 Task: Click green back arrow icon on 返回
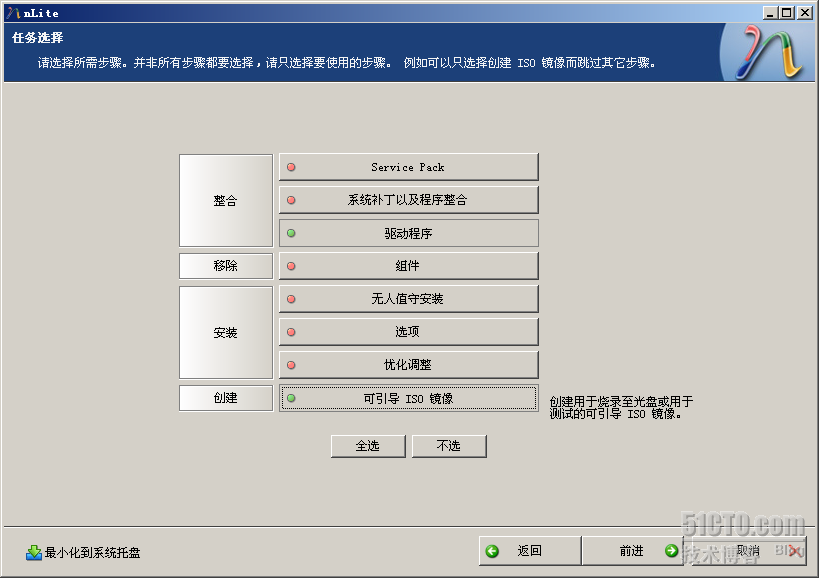click(x=492, y=551)
